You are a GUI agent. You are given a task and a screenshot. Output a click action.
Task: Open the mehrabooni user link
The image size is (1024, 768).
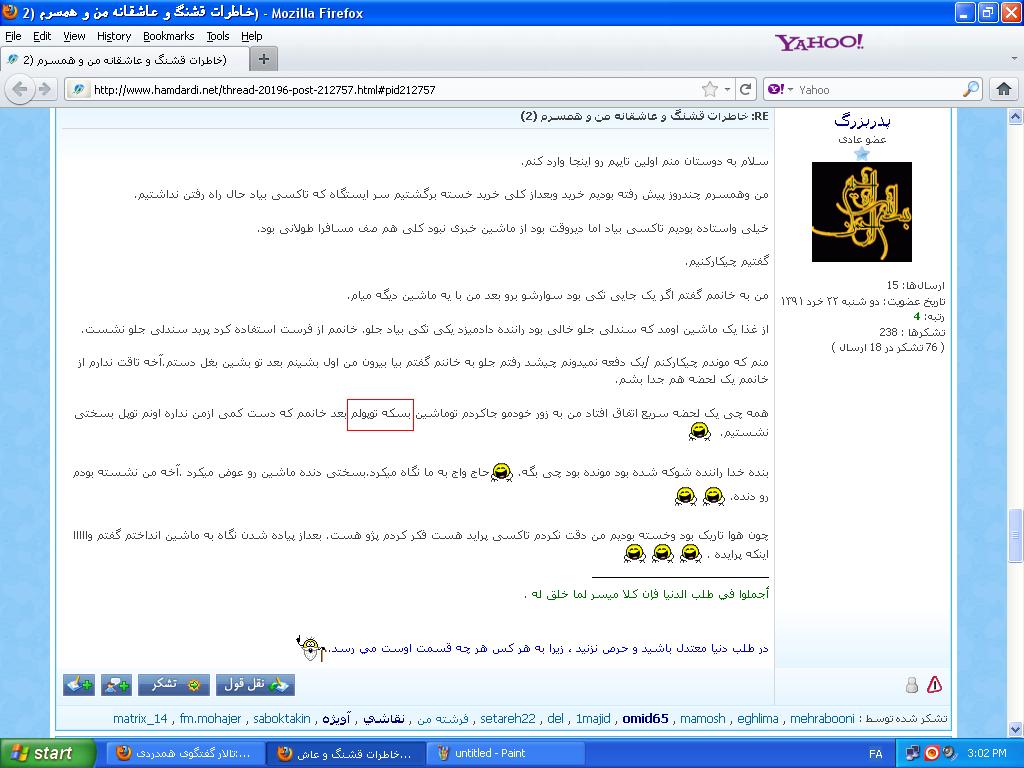822,718
